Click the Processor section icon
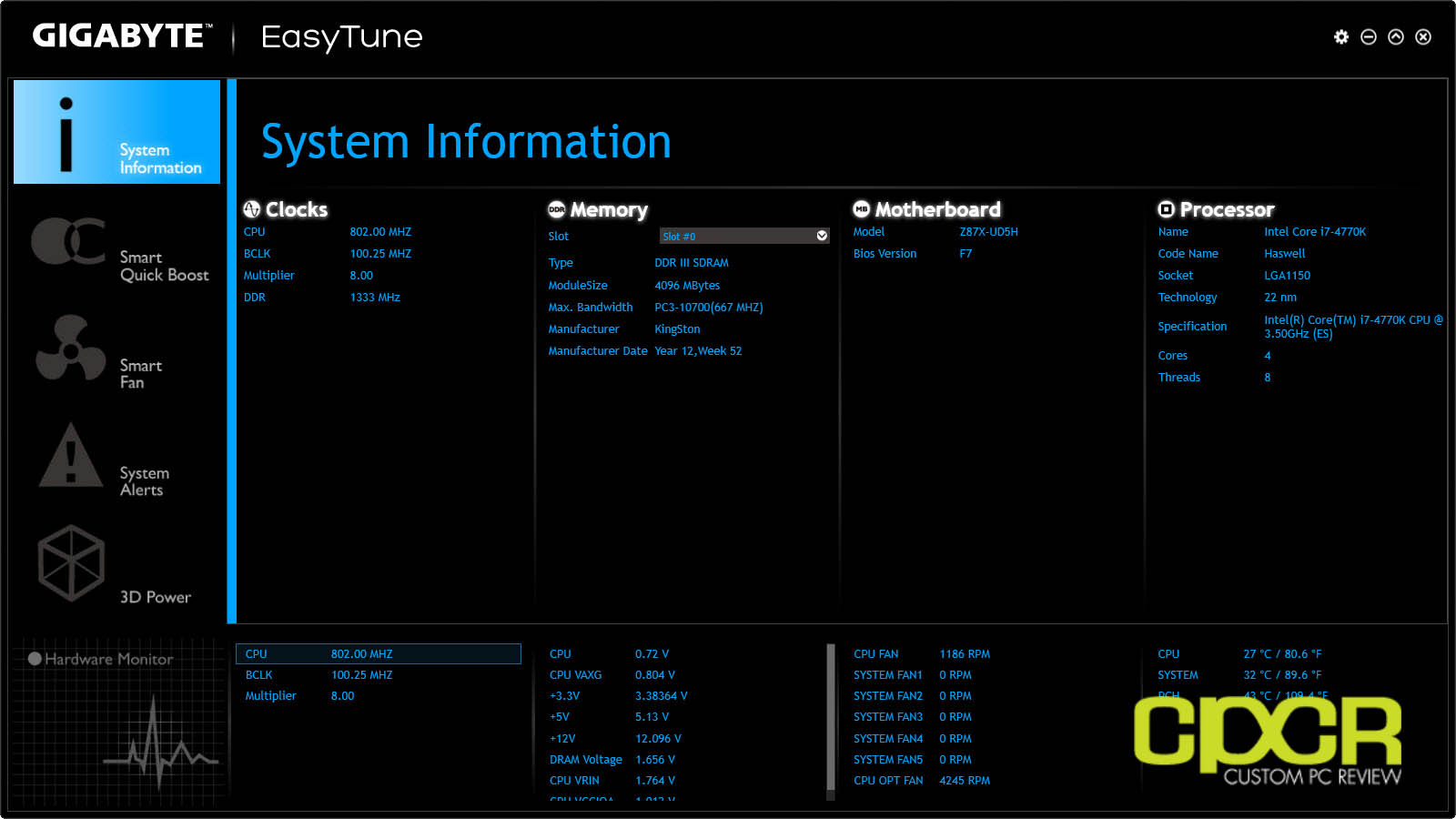Screen dimensions: 1456x819 tap(1167, 209)
